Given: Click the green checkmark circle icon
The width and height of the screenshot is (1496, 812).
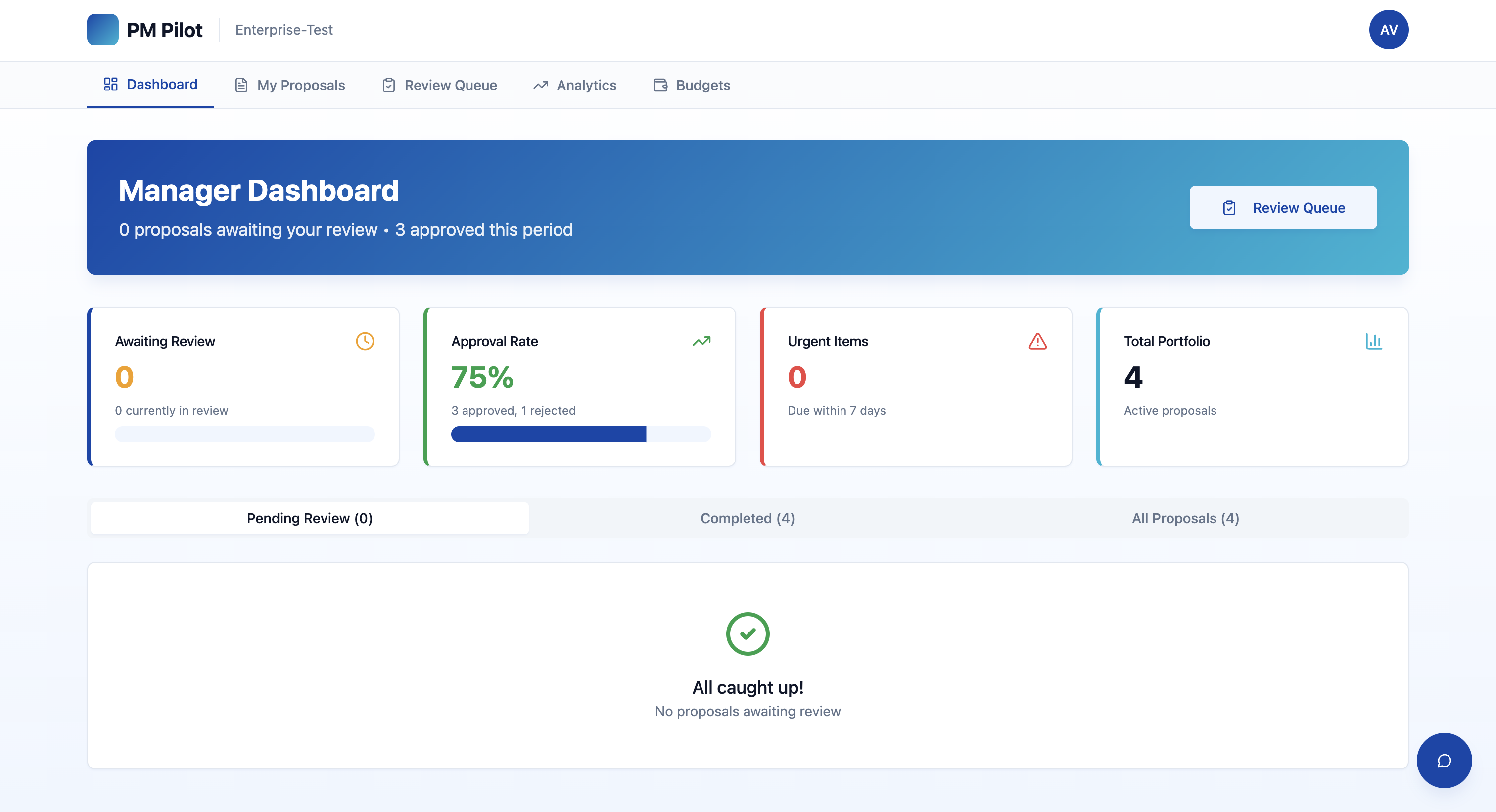Looking at the screenshot, I should [748, 634].
